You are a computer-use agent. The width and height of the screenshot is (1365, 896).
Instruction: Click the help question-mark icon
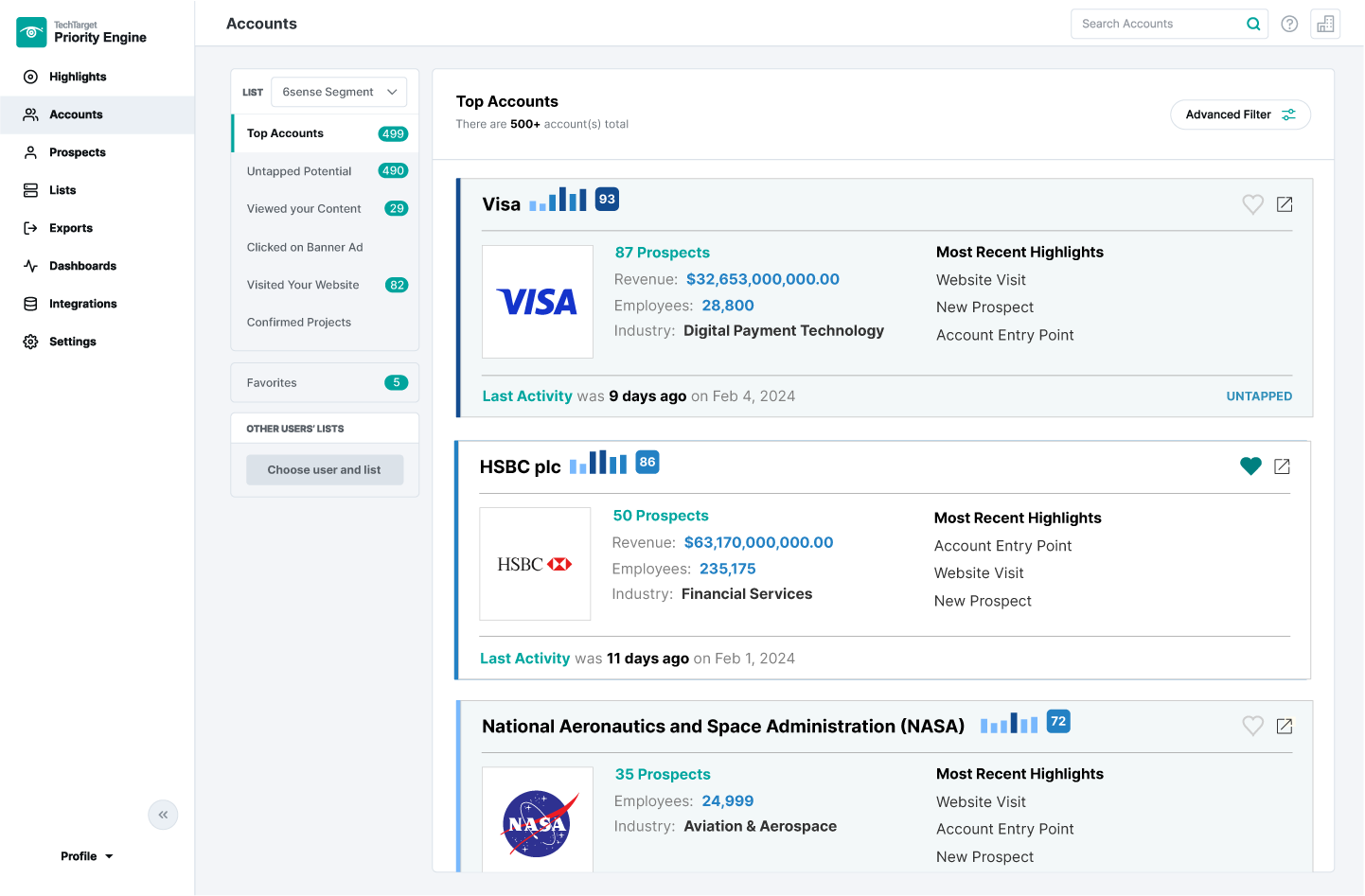[x=1289, y=24]
